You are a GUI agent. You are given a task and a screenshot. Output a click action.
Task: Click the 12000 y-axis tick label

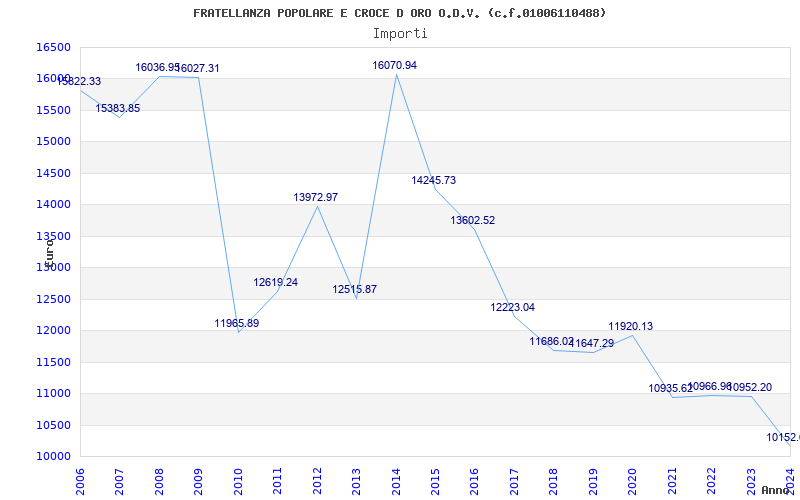(x=53, y=331)
